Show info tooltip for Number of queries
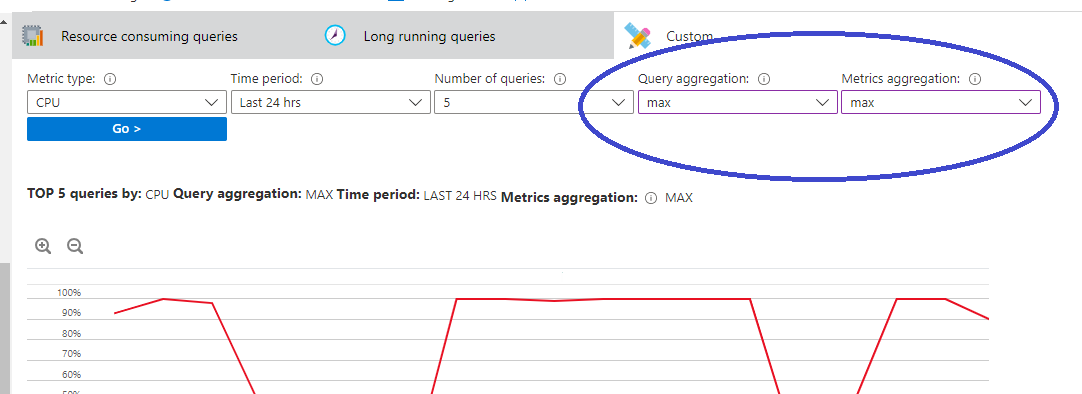The height and width of the screenshot is (394, 1082). pos(560,79)
